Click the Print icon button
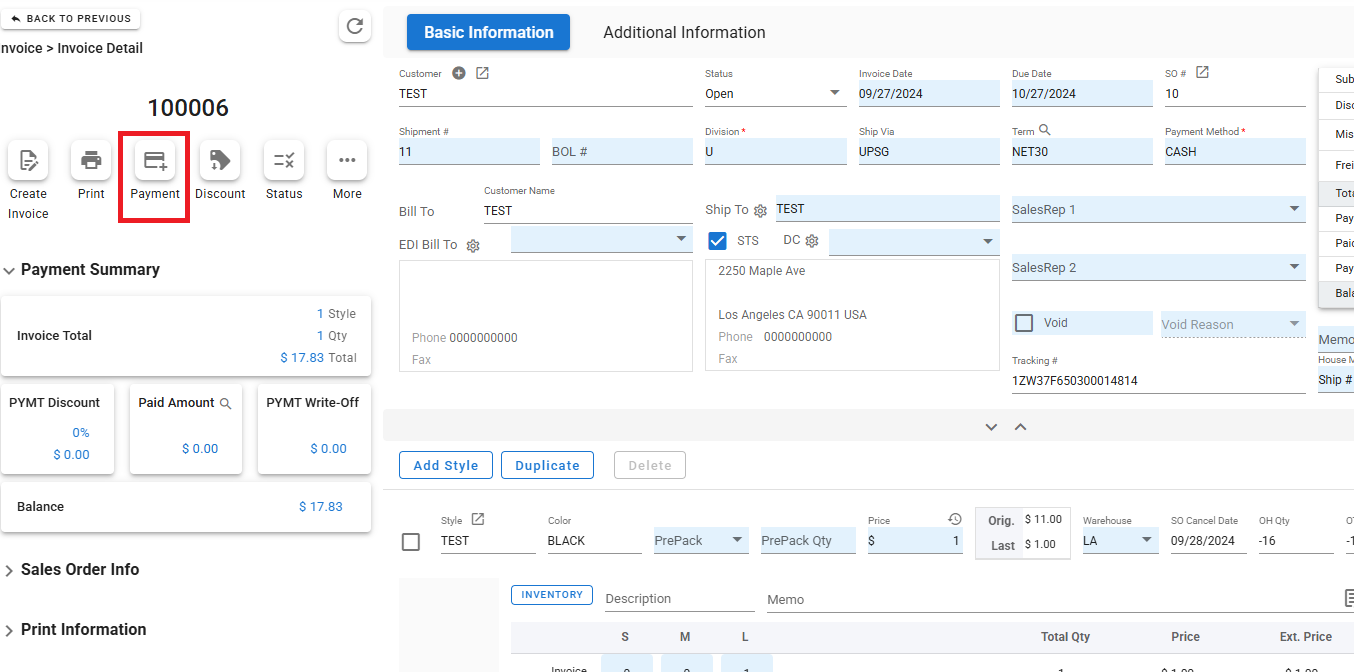Viewport: 1354px width, 672px height. (91, 160)
